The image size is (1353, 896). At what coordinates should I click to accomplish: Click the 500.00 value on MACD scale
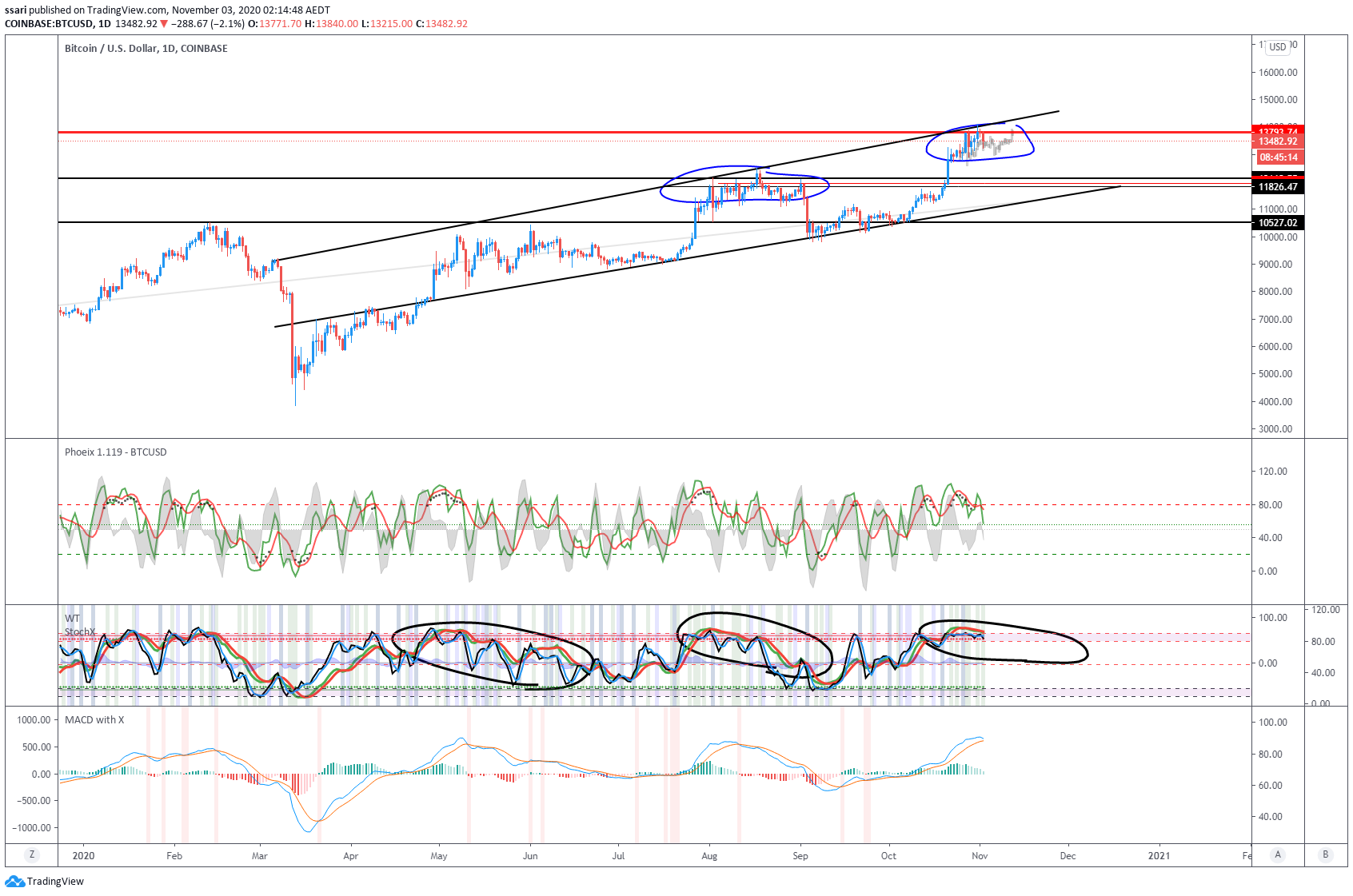coord(37,747)
